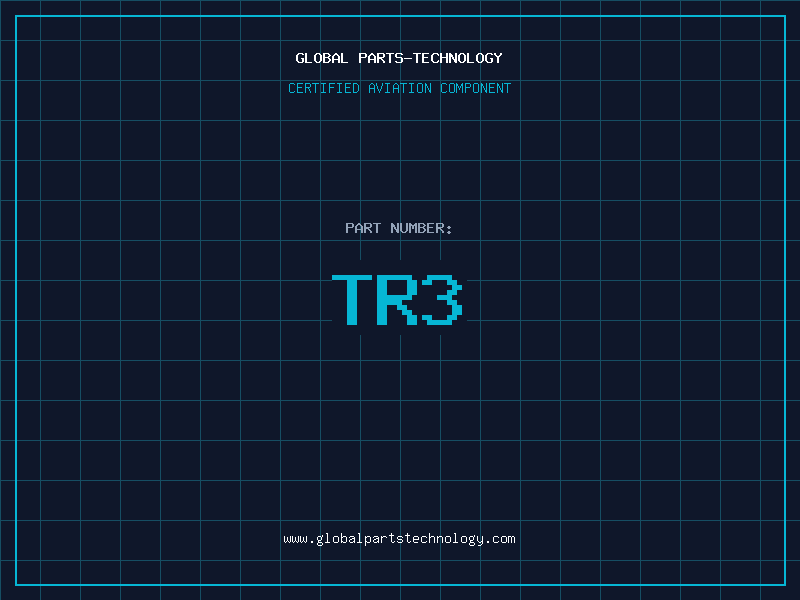Viewport: 800px width, 600px height.
Task: Select the word COMPONENT in the subtitle
Action: click(x=476, y=88)
